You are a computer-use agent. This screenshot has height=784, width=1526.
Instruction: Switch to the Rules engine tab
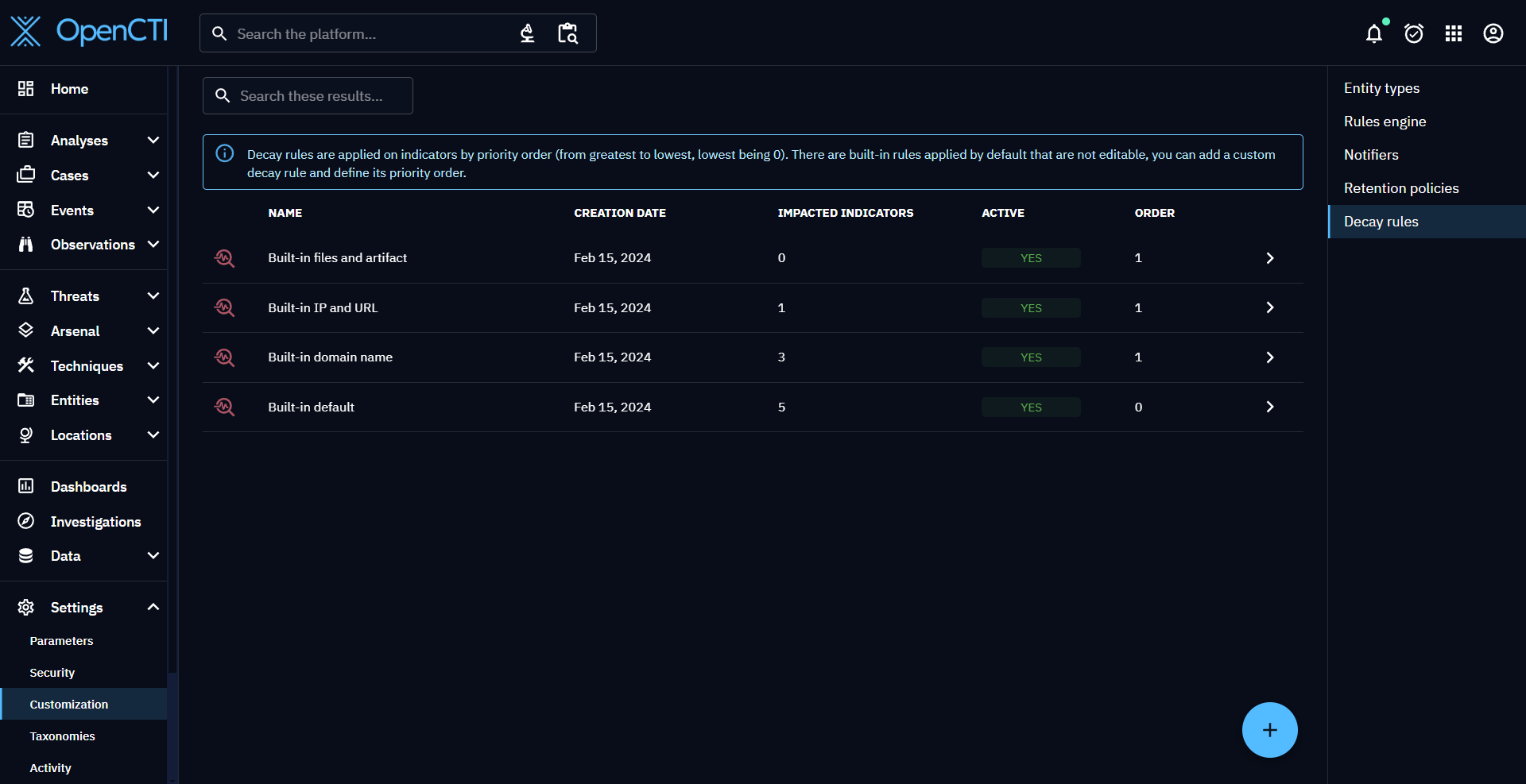tap(1384, 122)
